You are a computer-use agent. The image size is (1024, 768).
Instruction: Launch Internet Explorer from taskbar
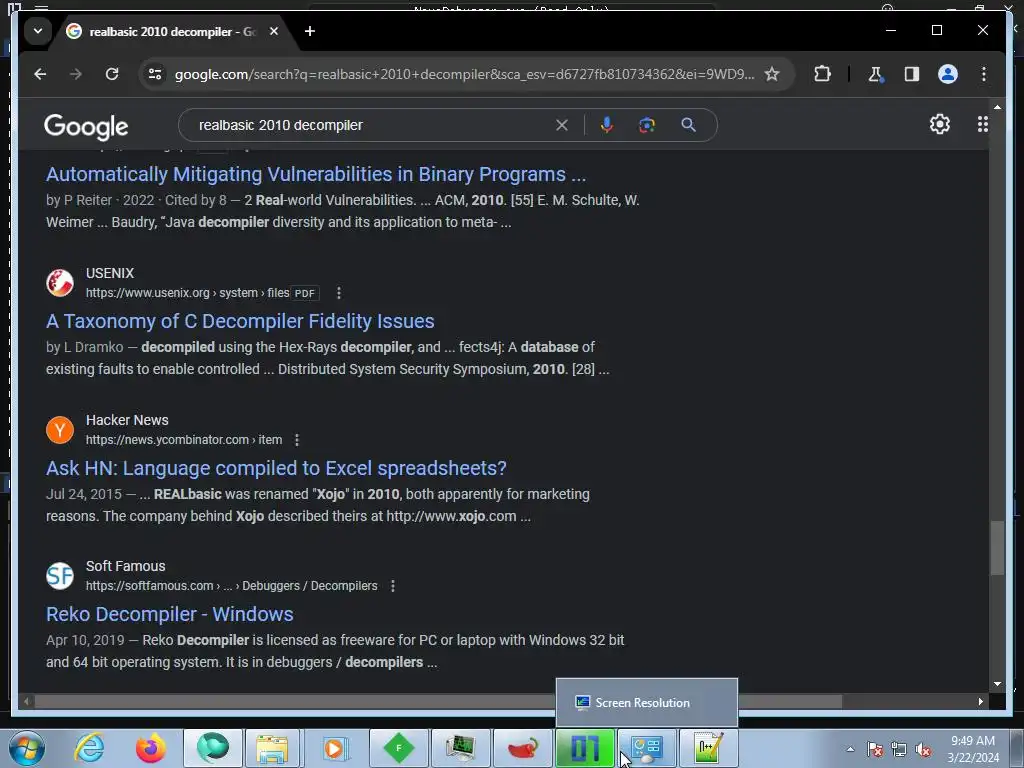click(x=89, y=748)
